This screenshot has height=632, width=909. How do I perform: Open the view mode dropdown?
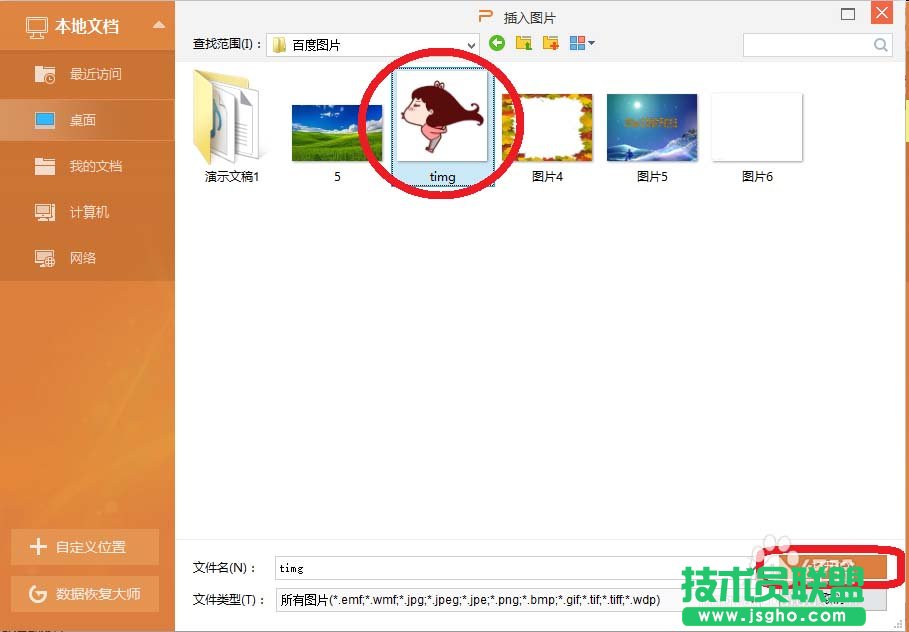(582, 43)
